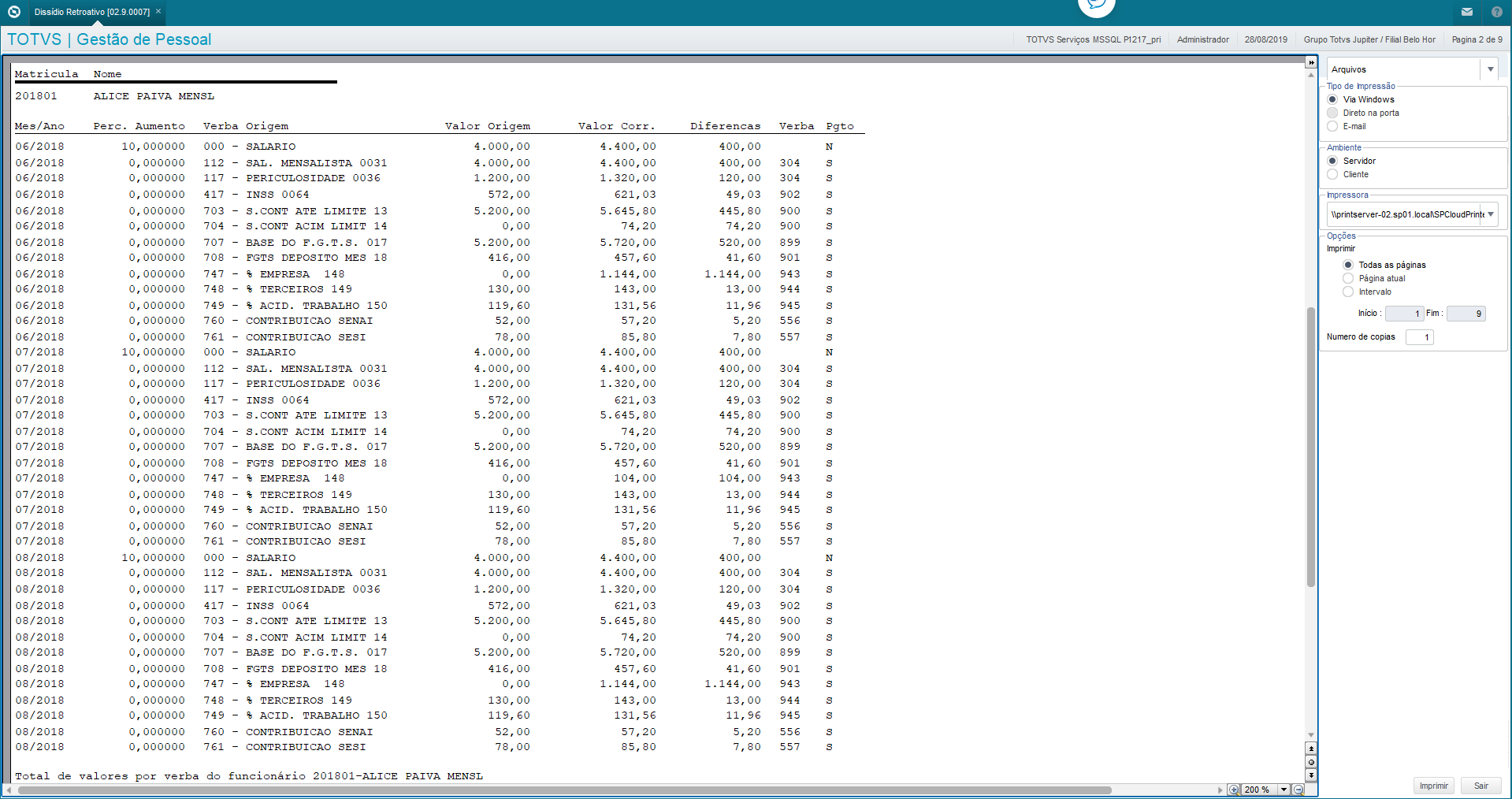
Task: Click the Administrador user label
Action: pos(1202,39)
